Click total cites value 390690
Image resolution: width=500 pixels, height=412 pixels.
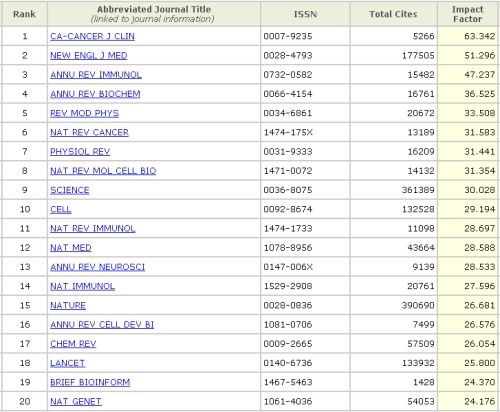click(418, 305)
